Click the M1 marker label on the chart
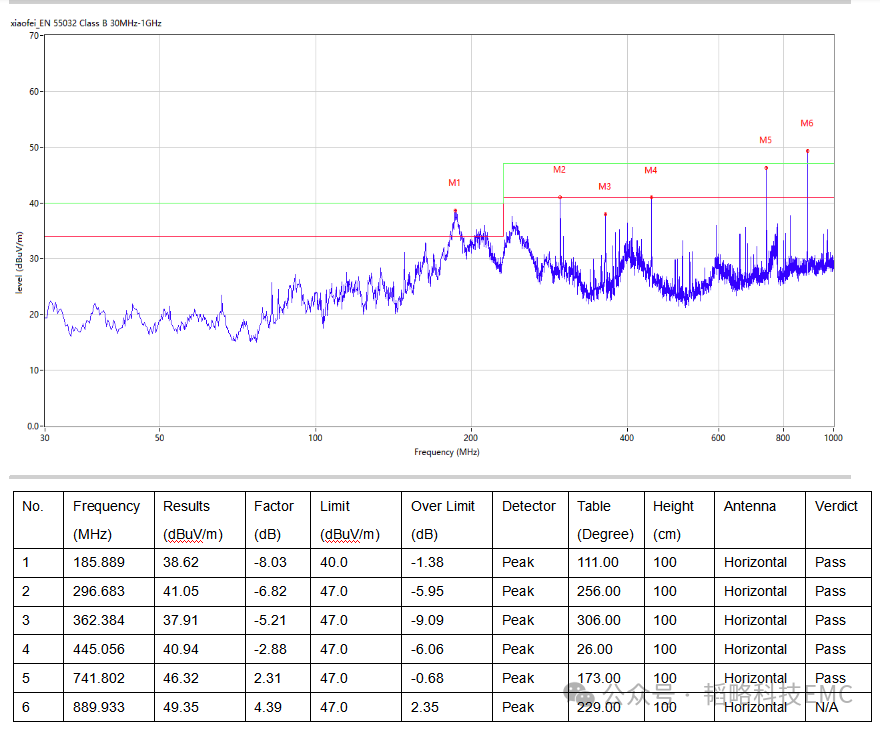This screenshot has height=729, width=880. click(x=454, y=183)
